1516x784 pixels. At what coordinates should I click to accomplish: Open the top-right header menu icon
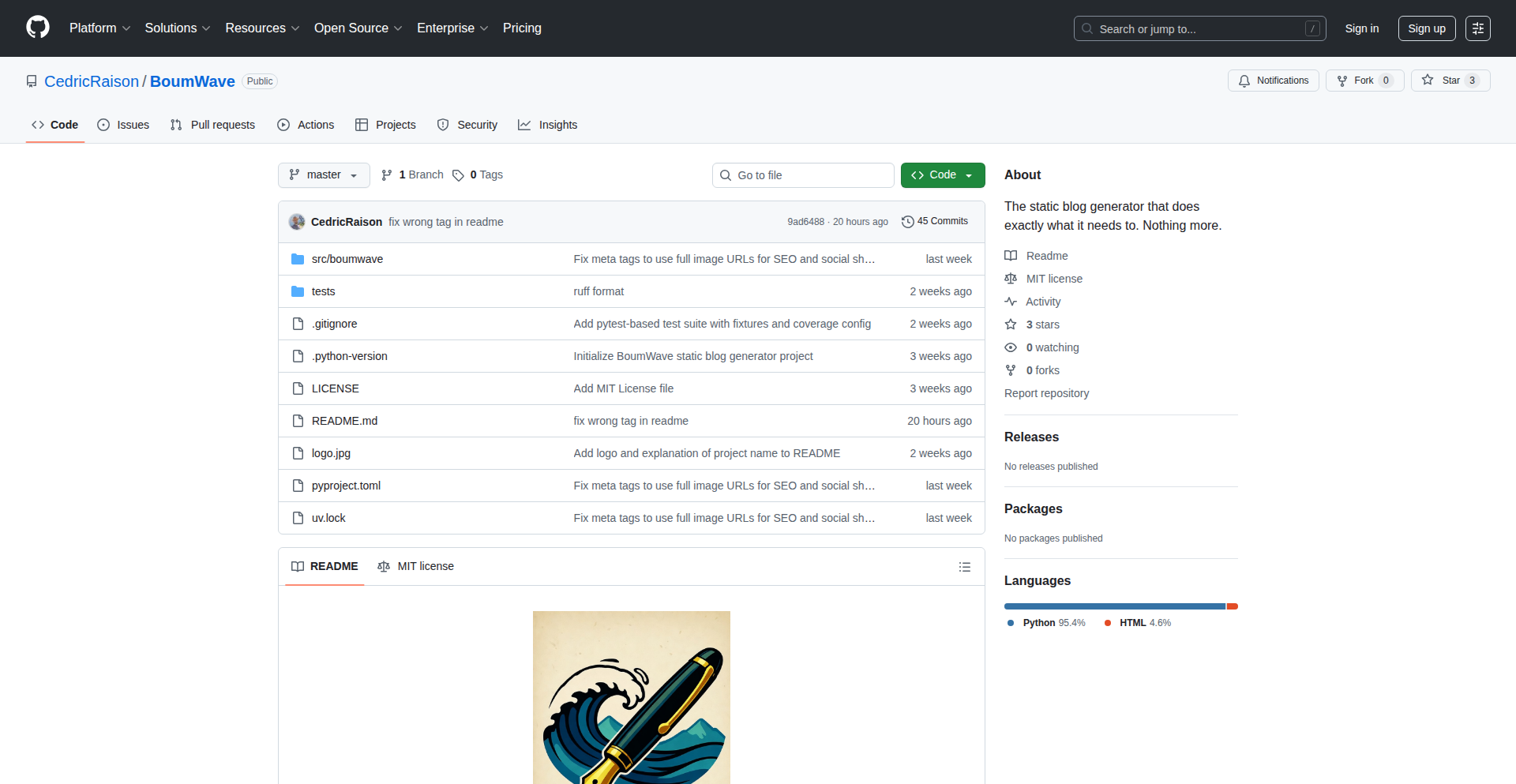[1477, 28]
